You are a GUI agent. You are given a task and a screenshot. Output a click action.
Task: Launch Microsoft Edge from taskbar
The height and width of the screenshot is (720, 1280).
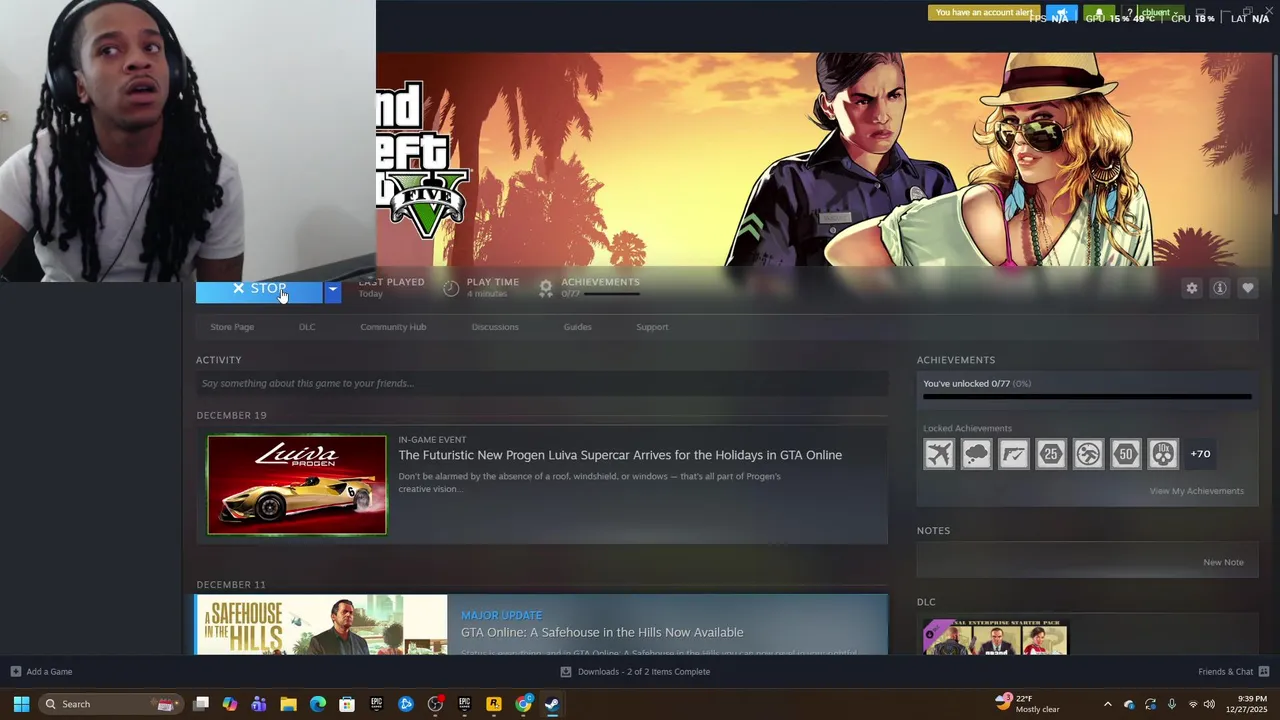[318, 704]
